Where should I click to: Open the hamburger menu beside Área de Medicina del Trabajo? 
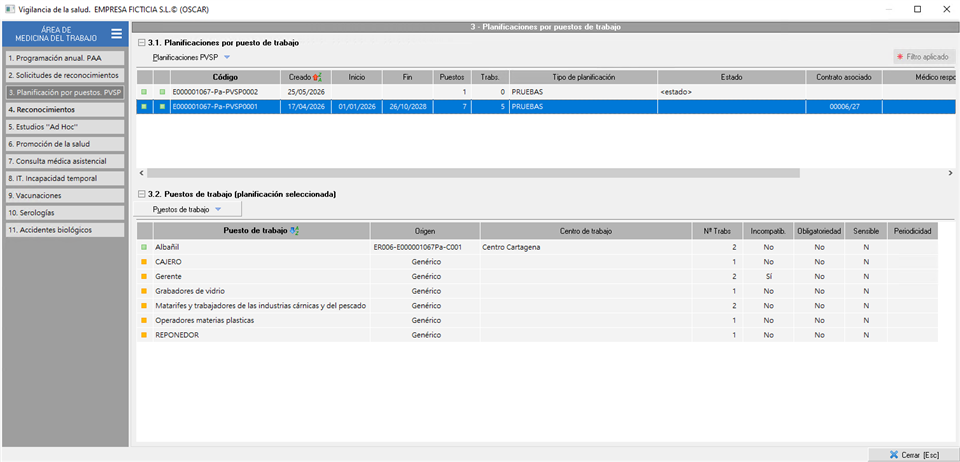point(116,33)
